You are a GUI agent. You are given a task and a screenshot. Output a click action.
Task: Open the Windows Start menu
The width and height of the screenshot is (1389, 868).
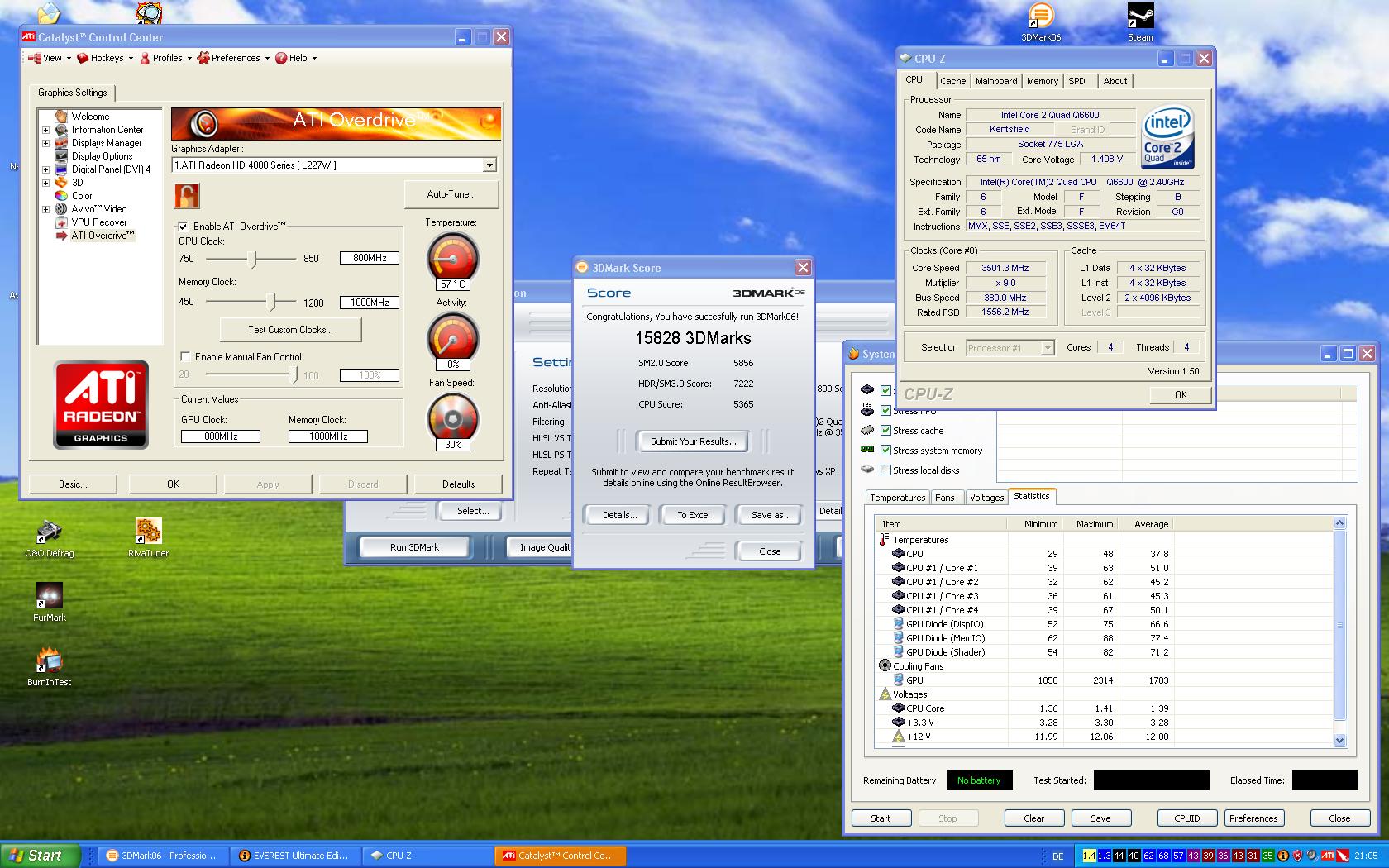pos(41,856)
